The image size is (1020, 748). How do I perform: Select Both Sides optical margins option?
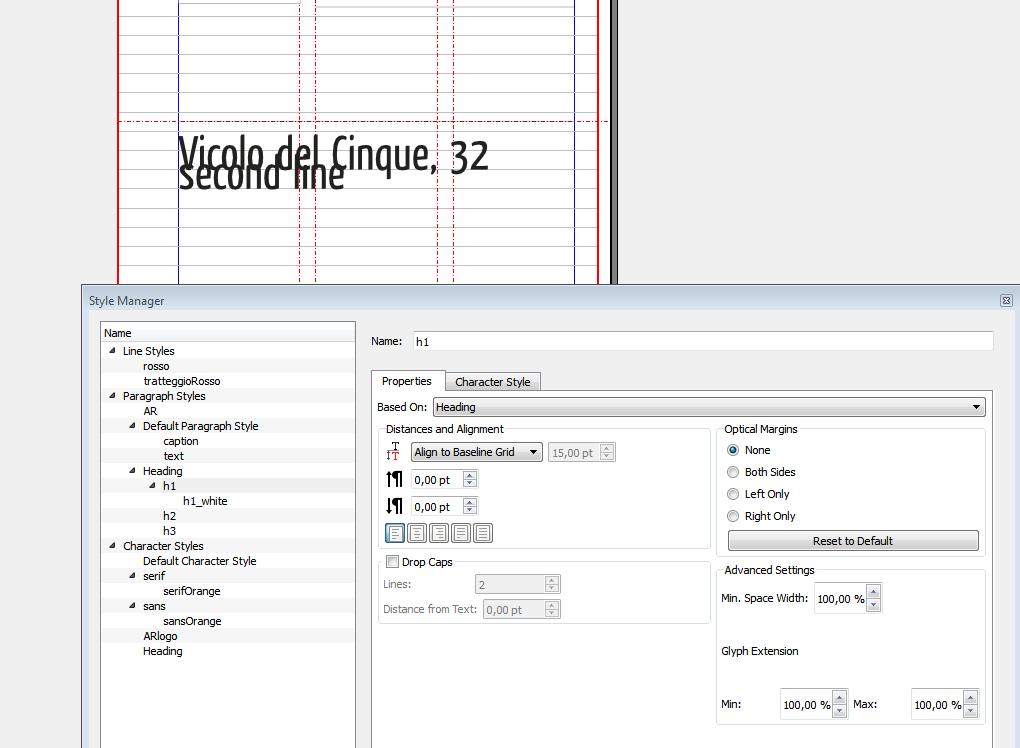(733, 472)
